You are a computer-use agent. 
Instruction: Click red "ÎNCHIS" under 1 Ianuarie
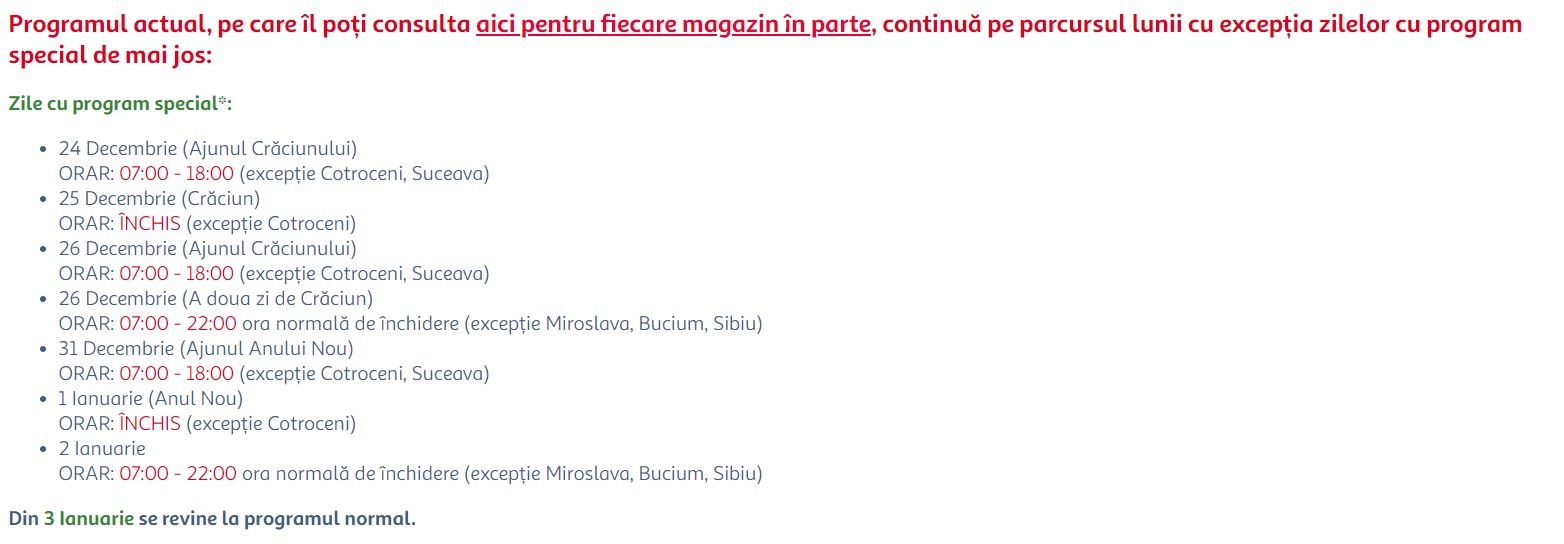tap(150, 424)
